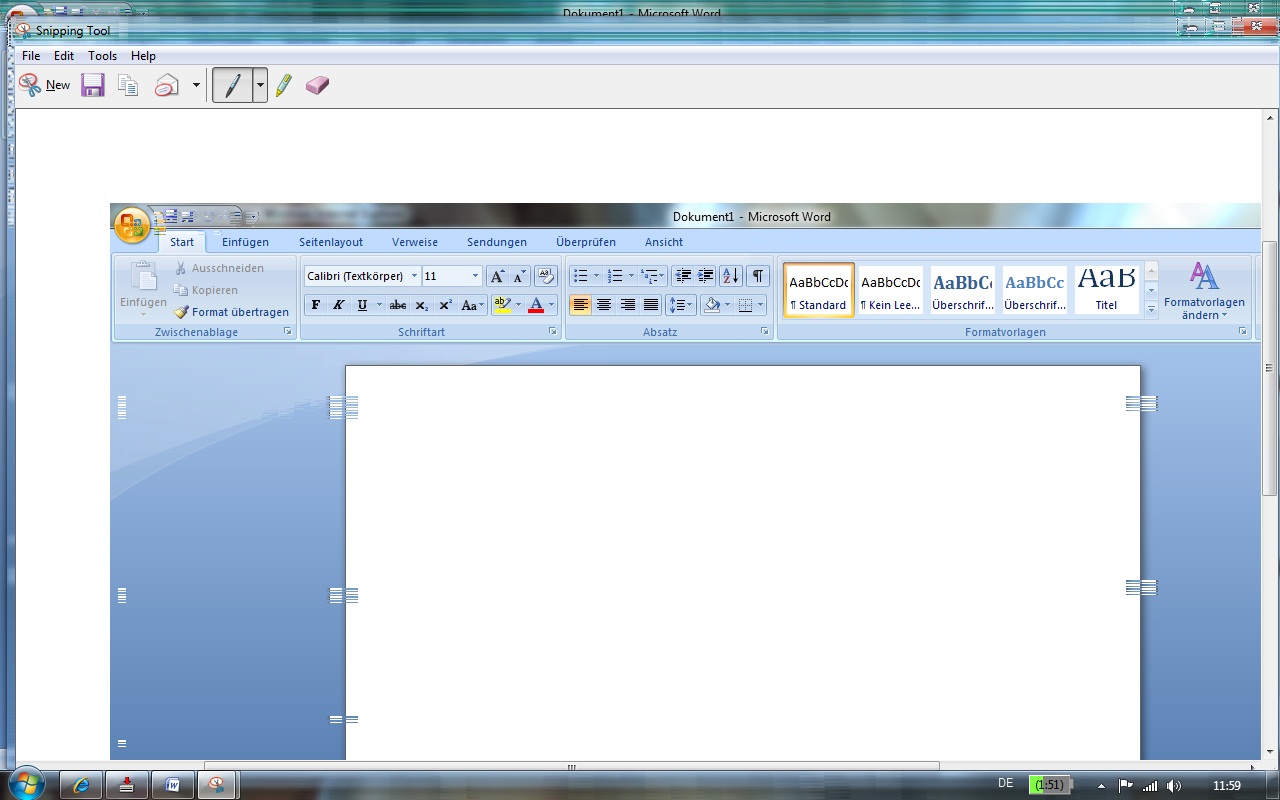Open the File menu
The height and width of the screenshot is (800, 1280).
[x=31, y=56]
